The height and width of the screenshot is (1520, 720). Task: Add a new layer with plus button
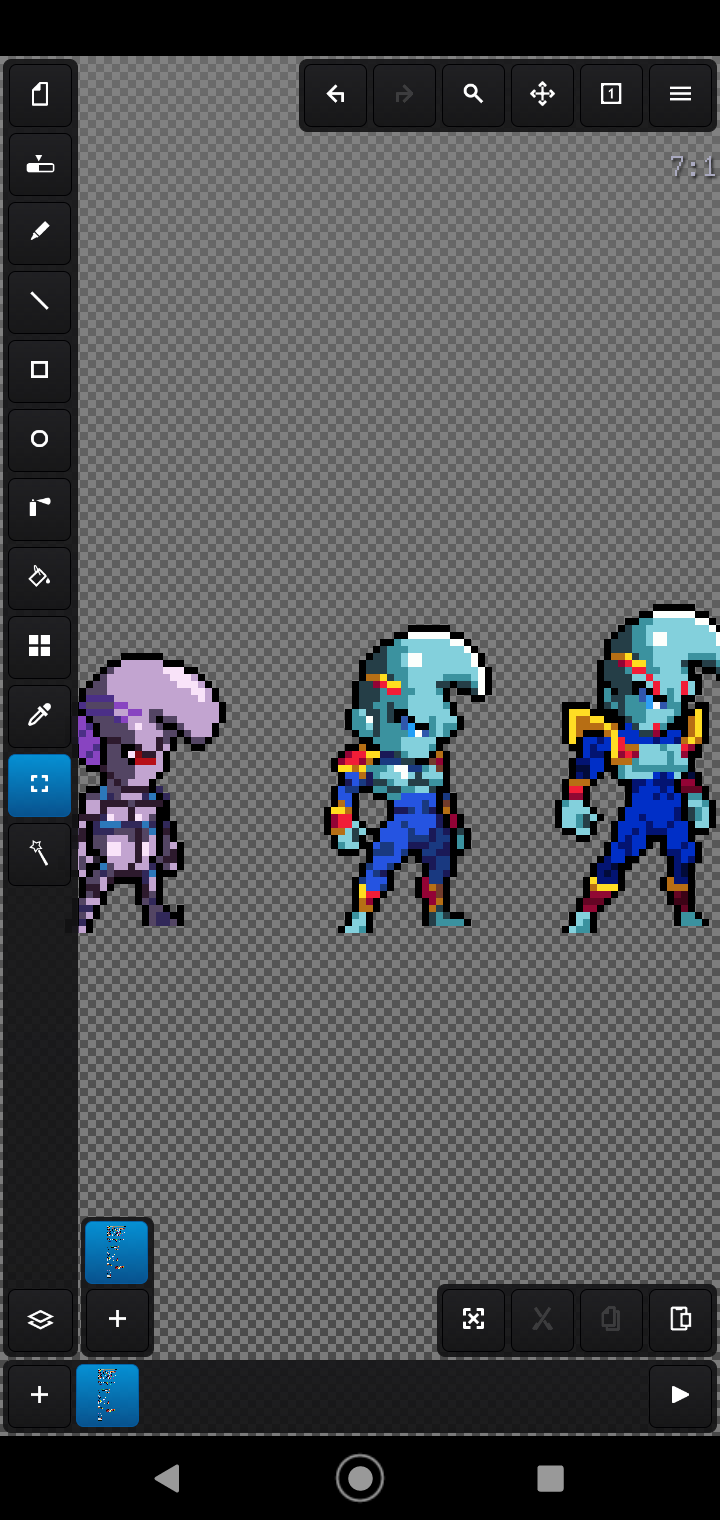[x=117, y=1320]
